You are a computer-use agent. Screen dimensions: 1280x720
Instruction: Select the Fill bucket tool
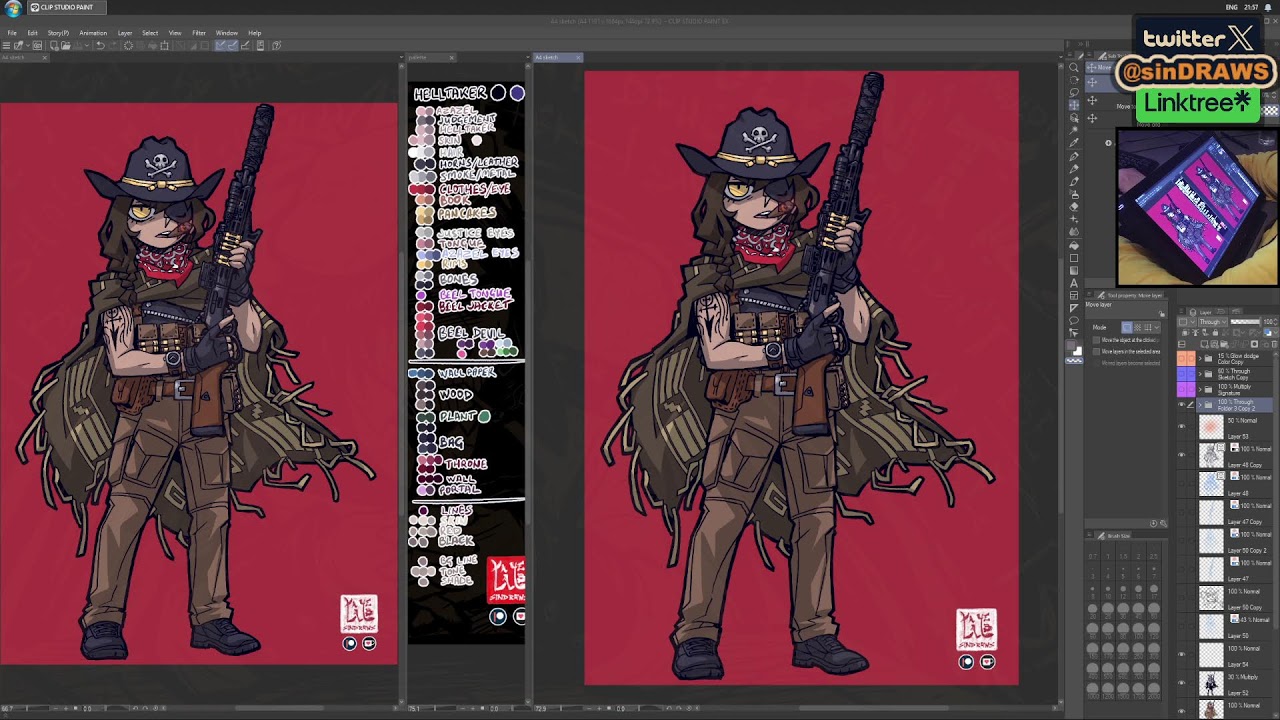[1074, 245]
